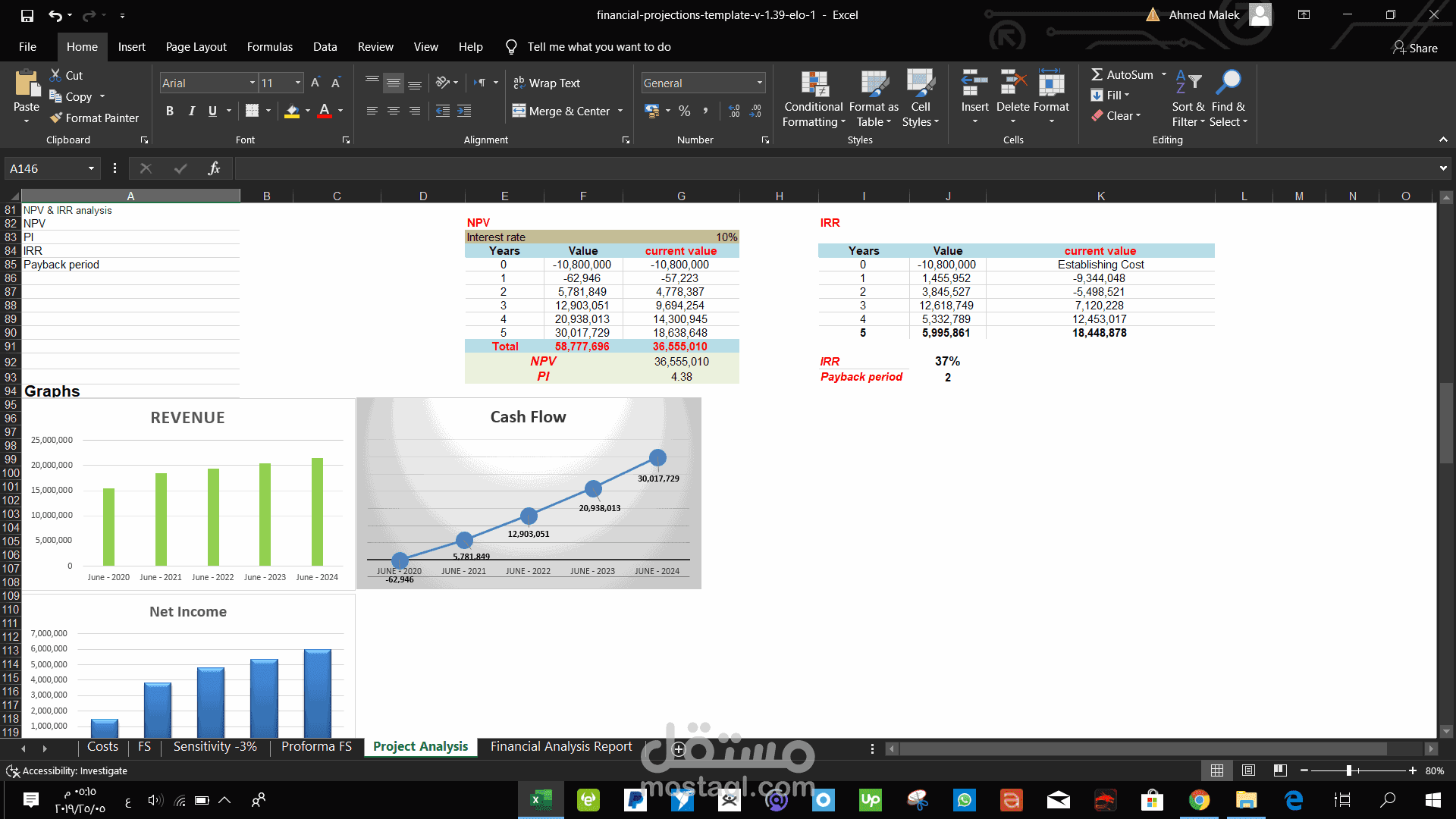Toggle Bold formatting
Viewport: 1456px width, 819px height.
170,111
